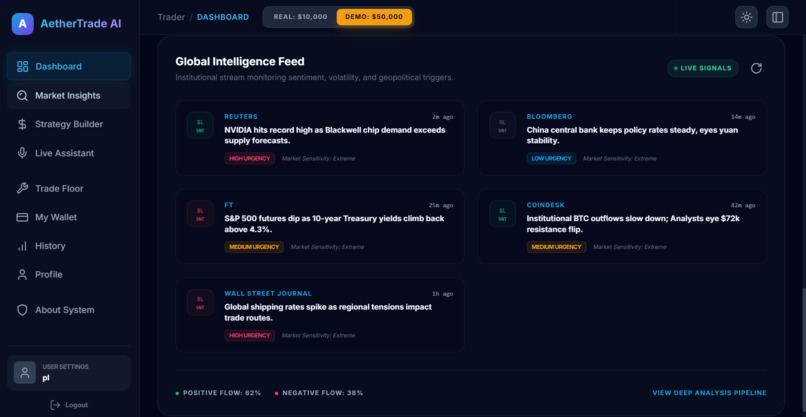The height and width of the screenshot is (417, 806).
Task: Click the sentiment badge on the Bloomberg card
Action: click(x=502, y=126)
